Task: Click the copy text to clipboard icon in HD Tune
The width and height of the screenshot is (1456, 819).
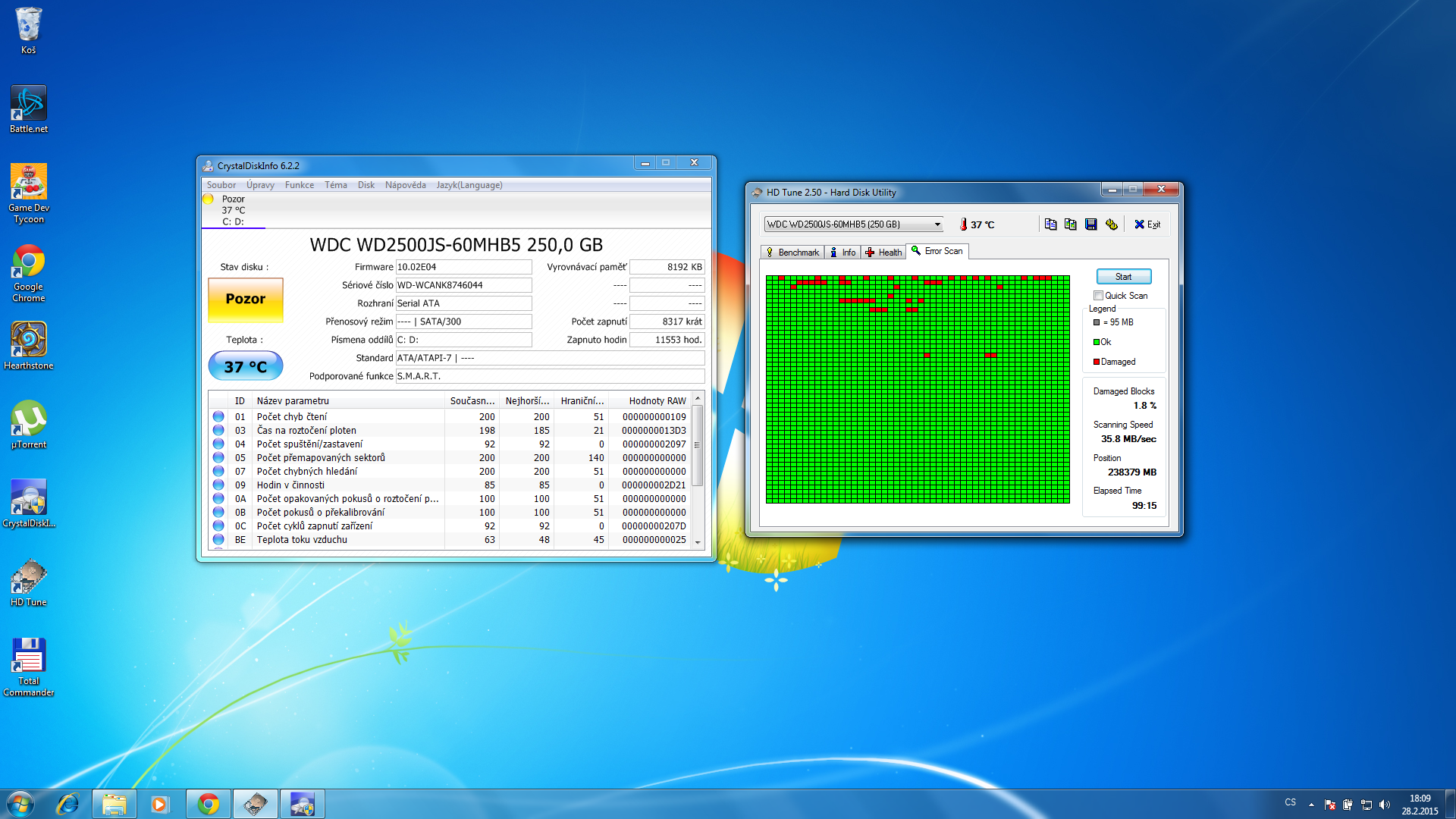Action: coord(1050,224)
